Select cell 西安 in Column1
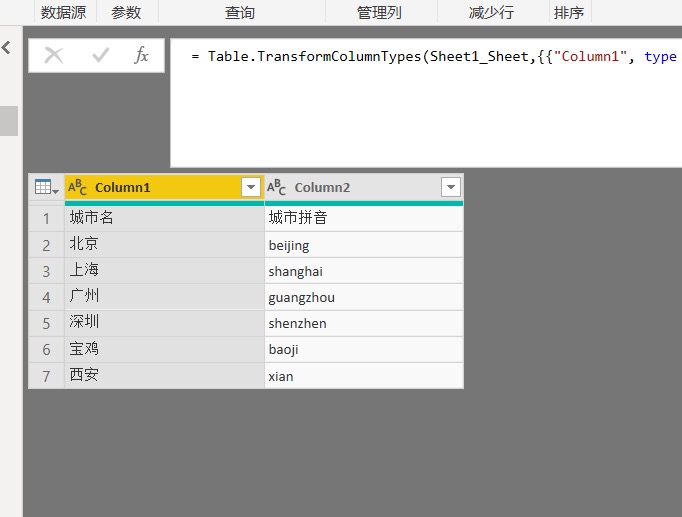The height and width of the screenshot is (517, 682). point(164,376)
